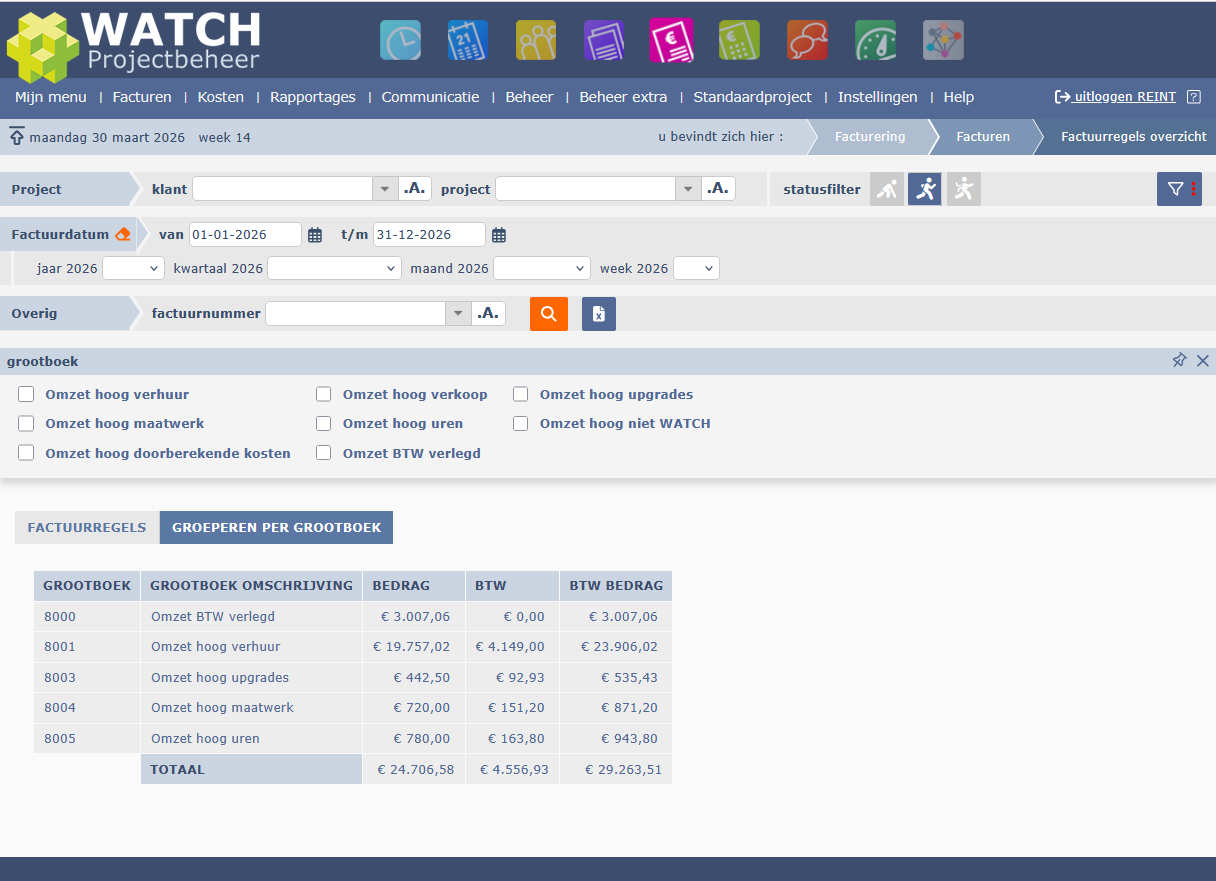Export results with the Excel file icon
The image size is (1216, 881).
(x=599, y=314)
